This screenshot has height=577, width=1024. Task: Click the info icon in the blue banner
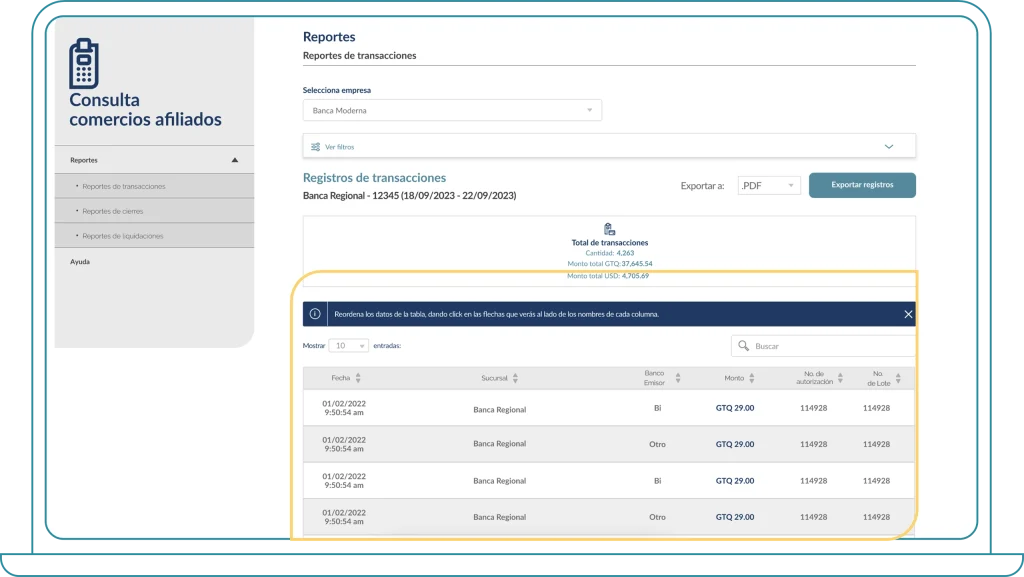tap(315, 314)
